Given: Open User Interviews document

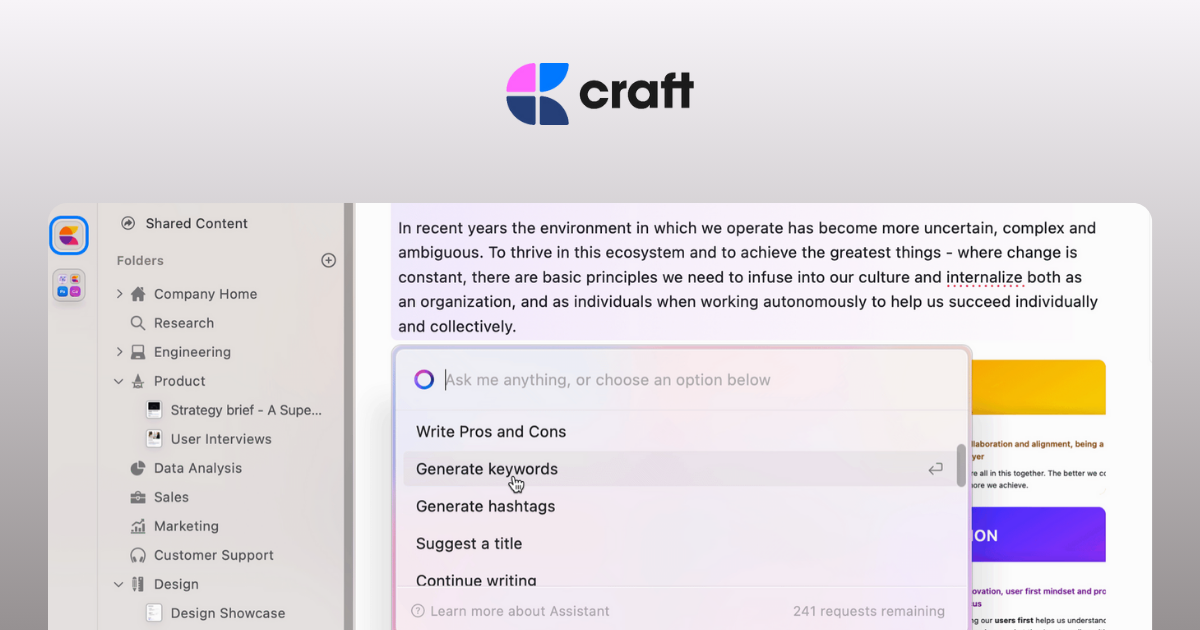Looking at the screenshot, I should click(221, 439).
